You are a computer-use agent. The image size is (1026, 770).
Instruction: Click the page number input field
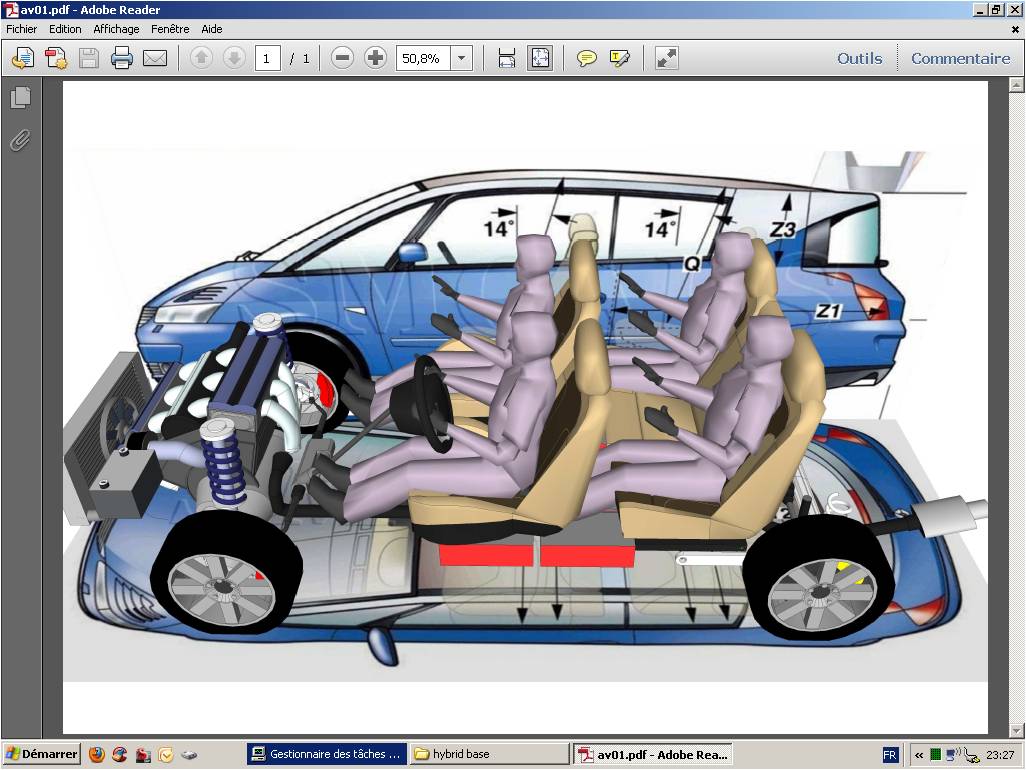[x=267, y=58]
